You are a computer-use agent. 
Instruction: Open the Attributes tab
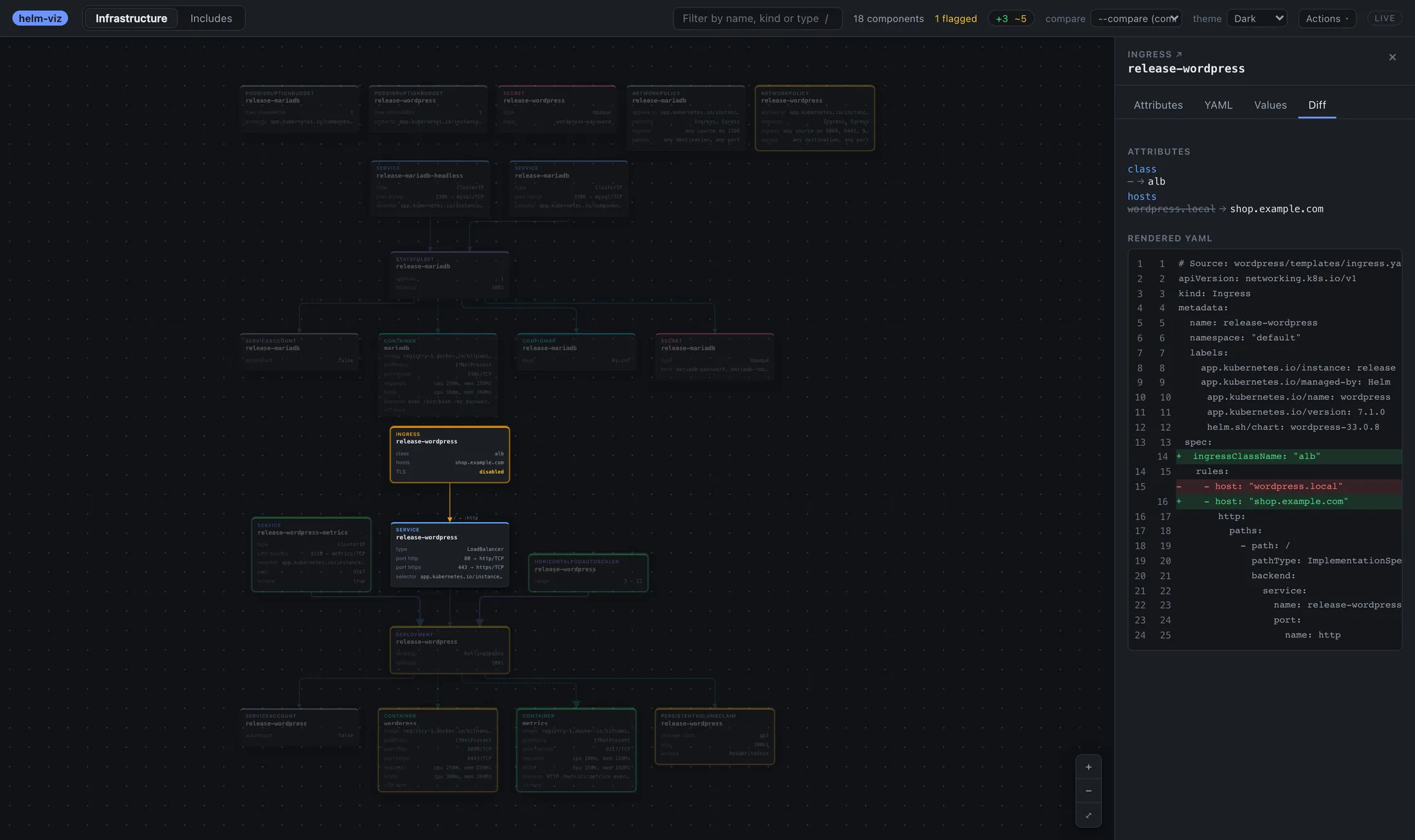pyautogui.click(x=1158, y=105)
